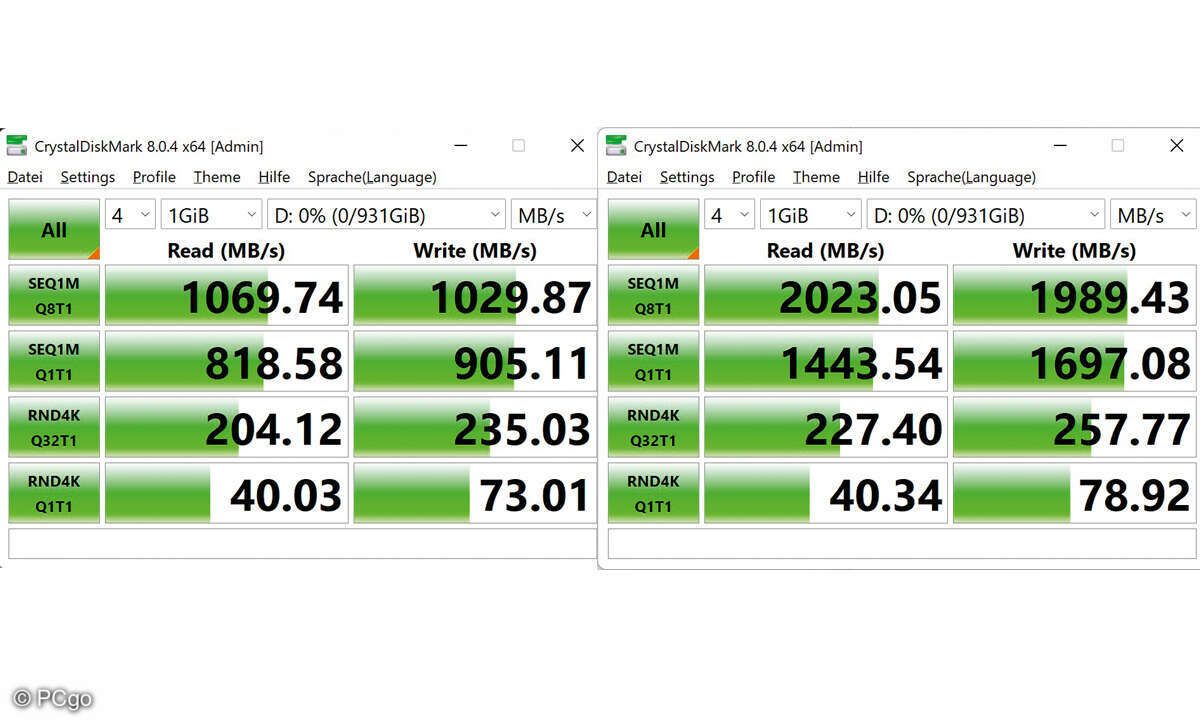The width and height of the screenshot is (1200, 720).
Task: Click read value 818.58 in left window
Action: point(227,362)
